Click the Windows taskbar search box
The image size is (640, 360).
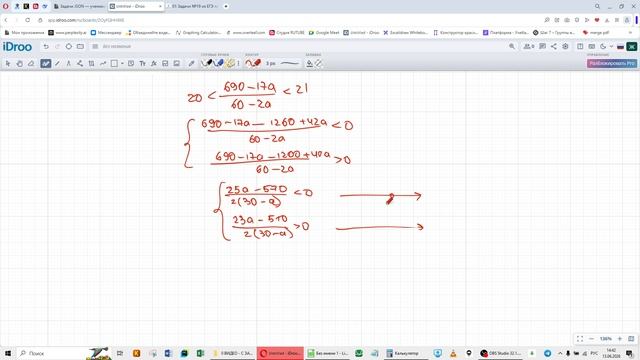coord(64,353)
